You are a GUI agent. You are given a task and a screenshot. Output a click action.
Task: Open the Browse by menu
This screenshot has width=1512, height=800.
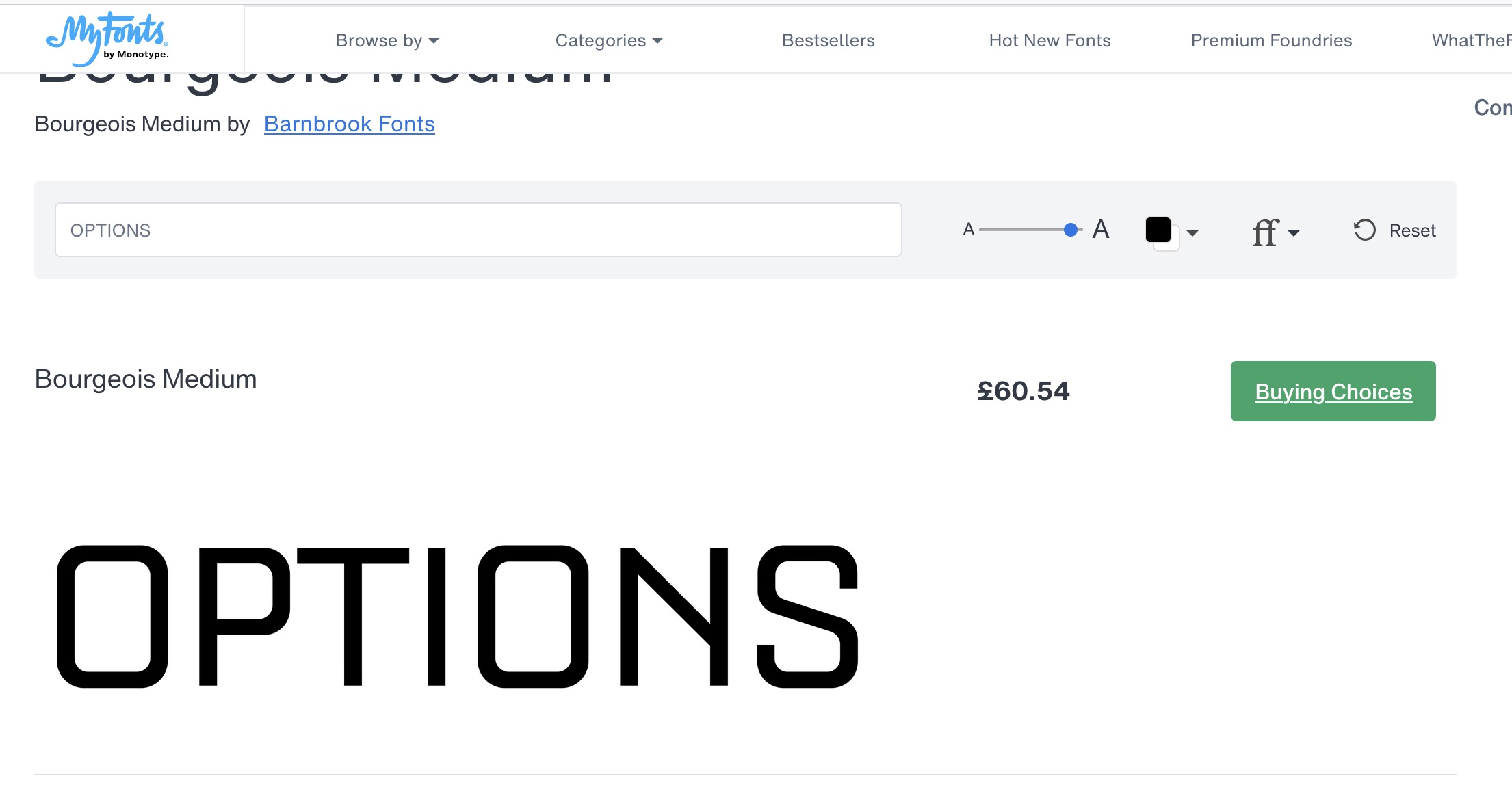coord(387,41)
